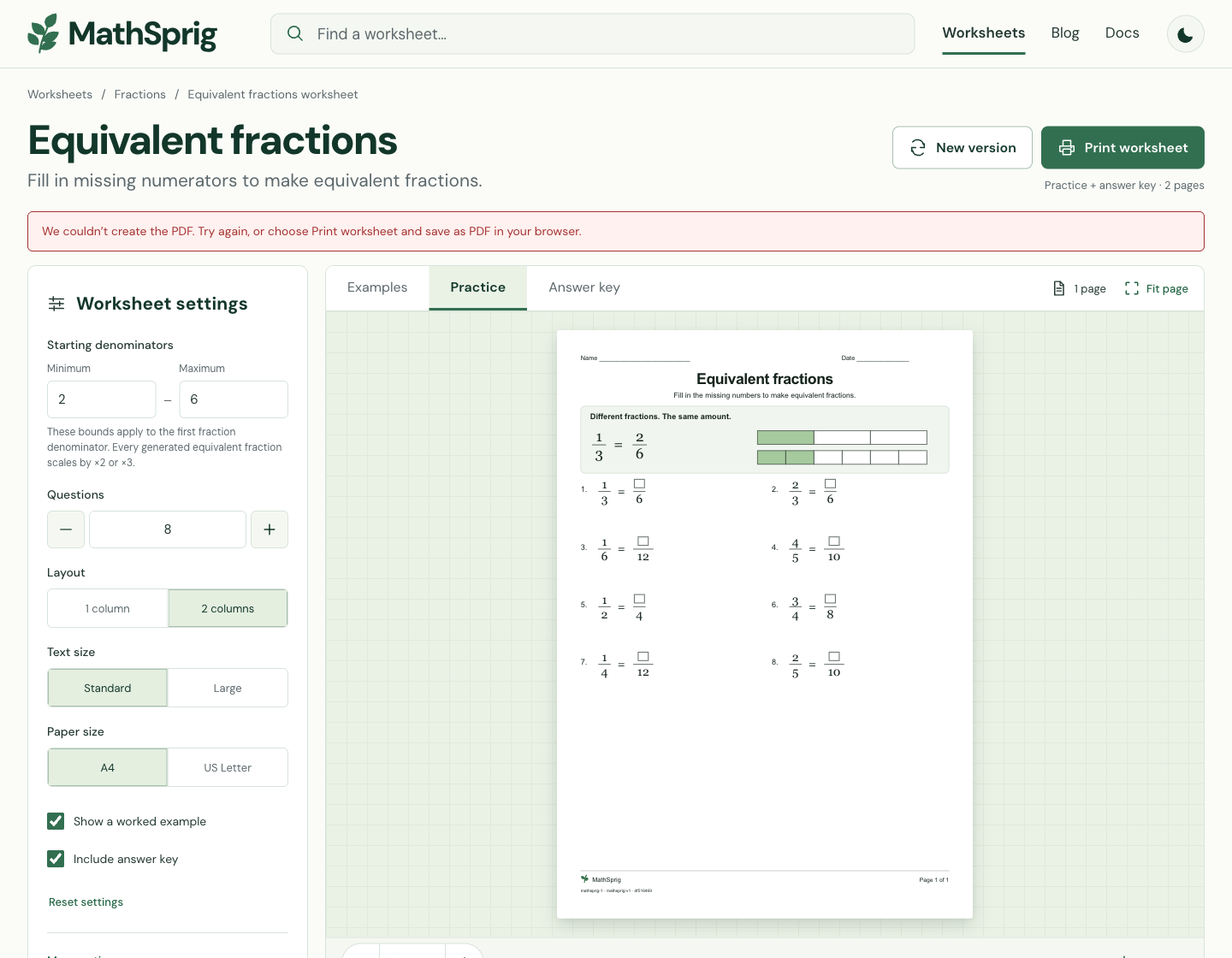Click the Minimum denominator field

pos(102,399)
